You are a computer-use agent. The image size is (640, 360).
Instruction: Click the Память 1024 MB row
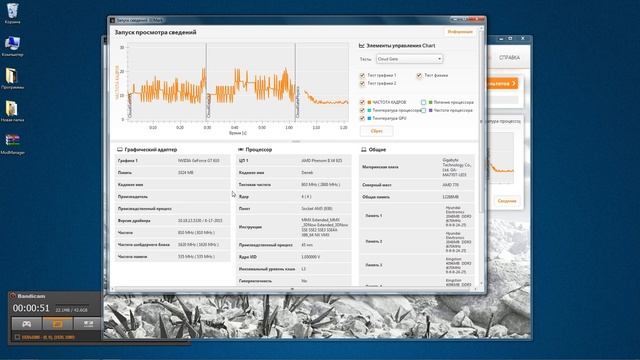(x=172, y=173)
